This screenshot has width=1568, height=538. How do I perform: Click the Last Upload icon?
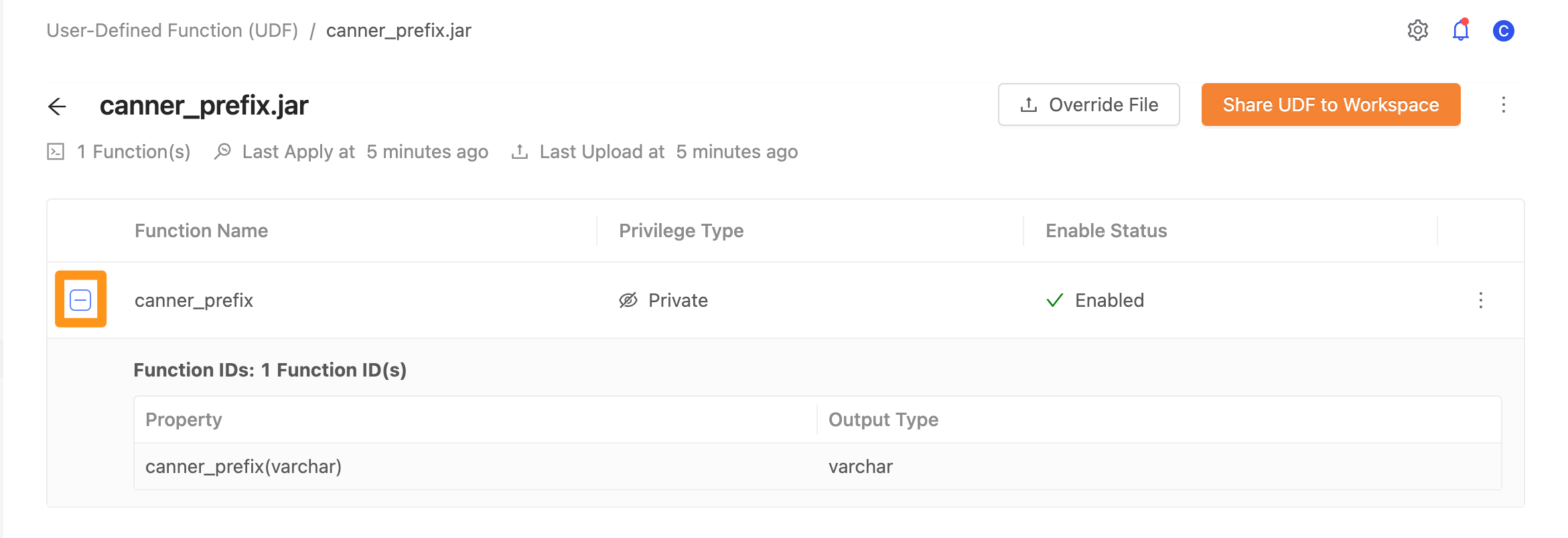point(520,151)
